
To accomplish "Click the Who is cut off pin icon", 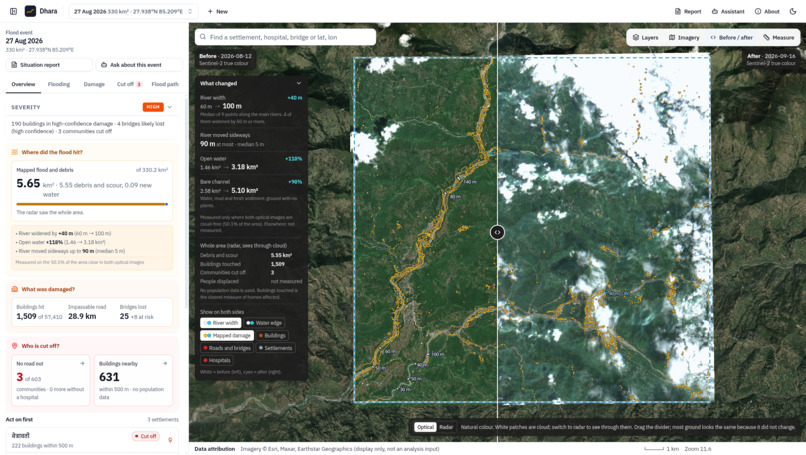I will pyautogui.click(x=14, y=346).
